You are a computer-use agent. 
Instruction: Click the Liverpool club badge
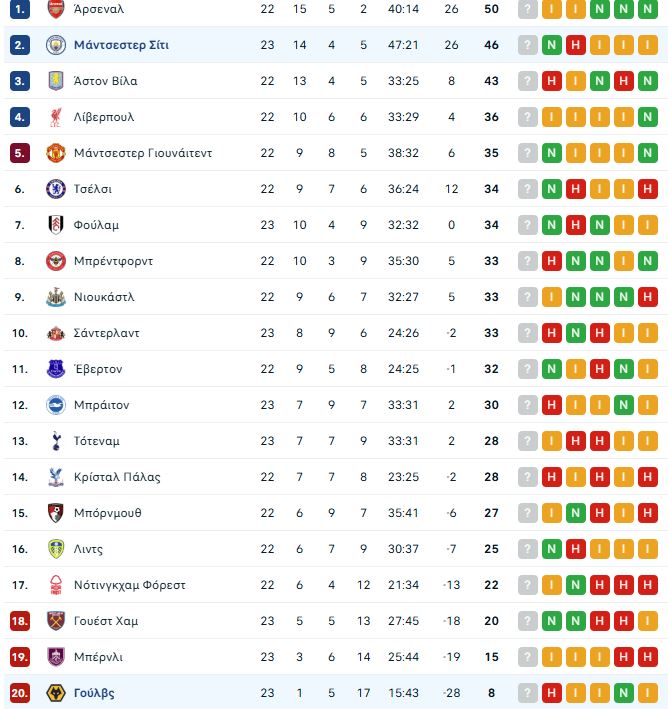pyautogui.click(x=56, y=117)
